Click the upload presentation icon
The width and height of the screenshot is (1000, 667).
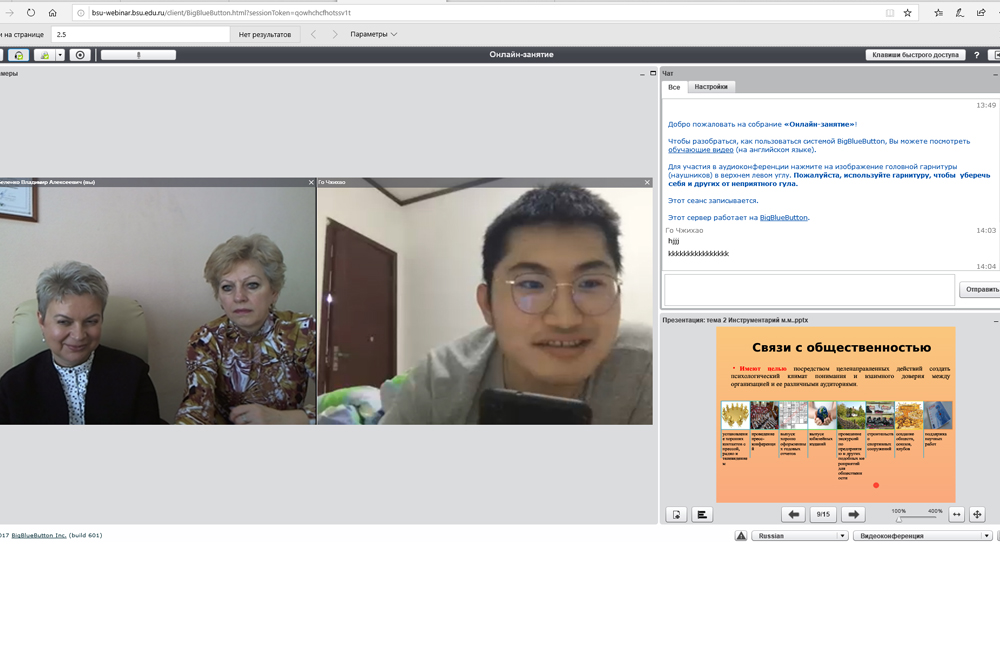click(x=677, y=514)
